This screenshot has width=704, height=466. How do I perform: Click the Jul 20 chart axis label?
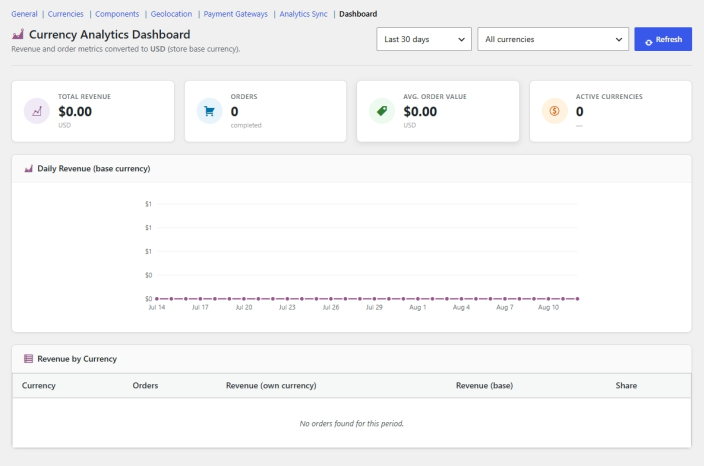pyautogui.click(x=244, y=308)
